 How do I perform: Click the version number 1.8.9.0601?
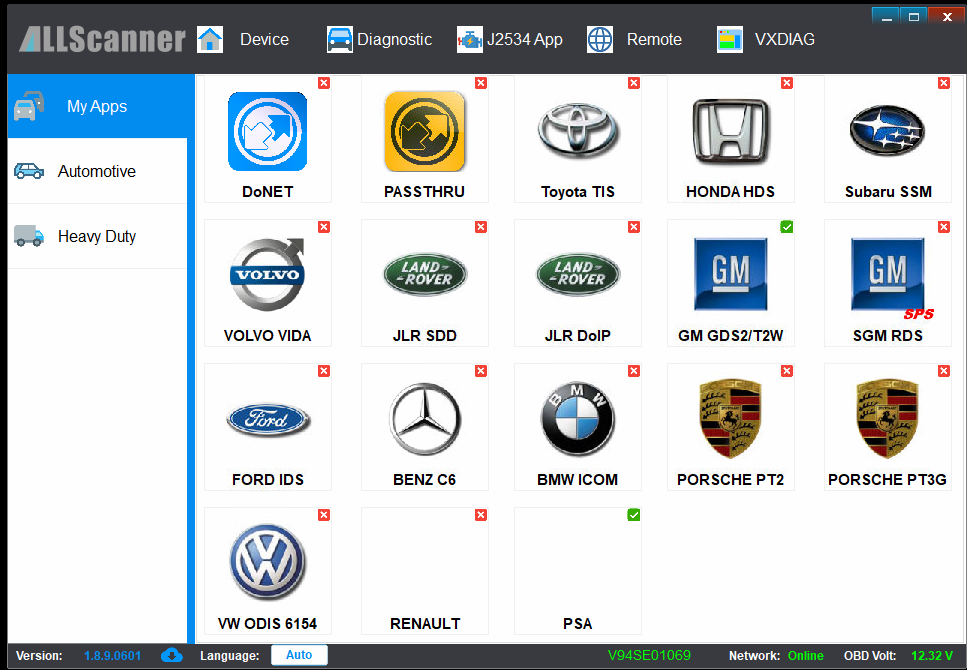(112, 656)
